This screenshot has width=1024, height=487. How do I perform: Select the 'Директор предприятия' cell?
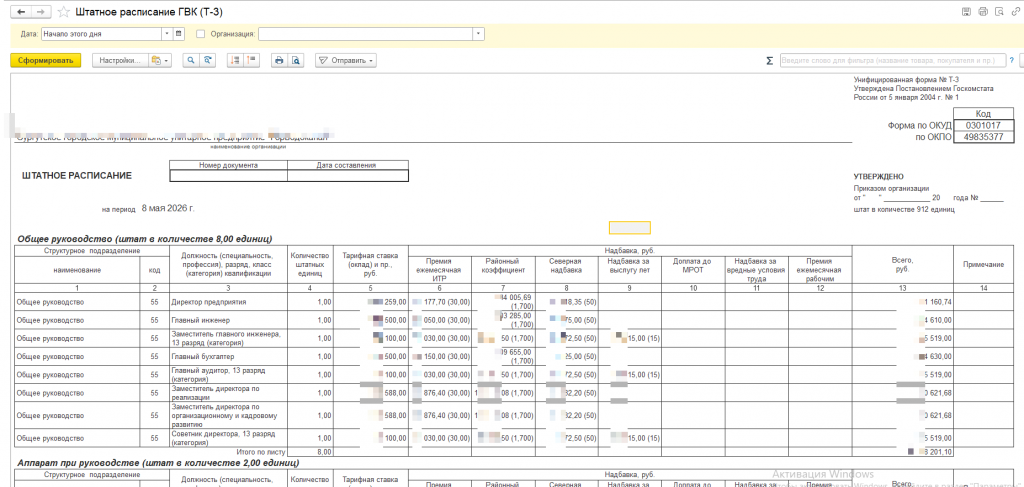229,302
